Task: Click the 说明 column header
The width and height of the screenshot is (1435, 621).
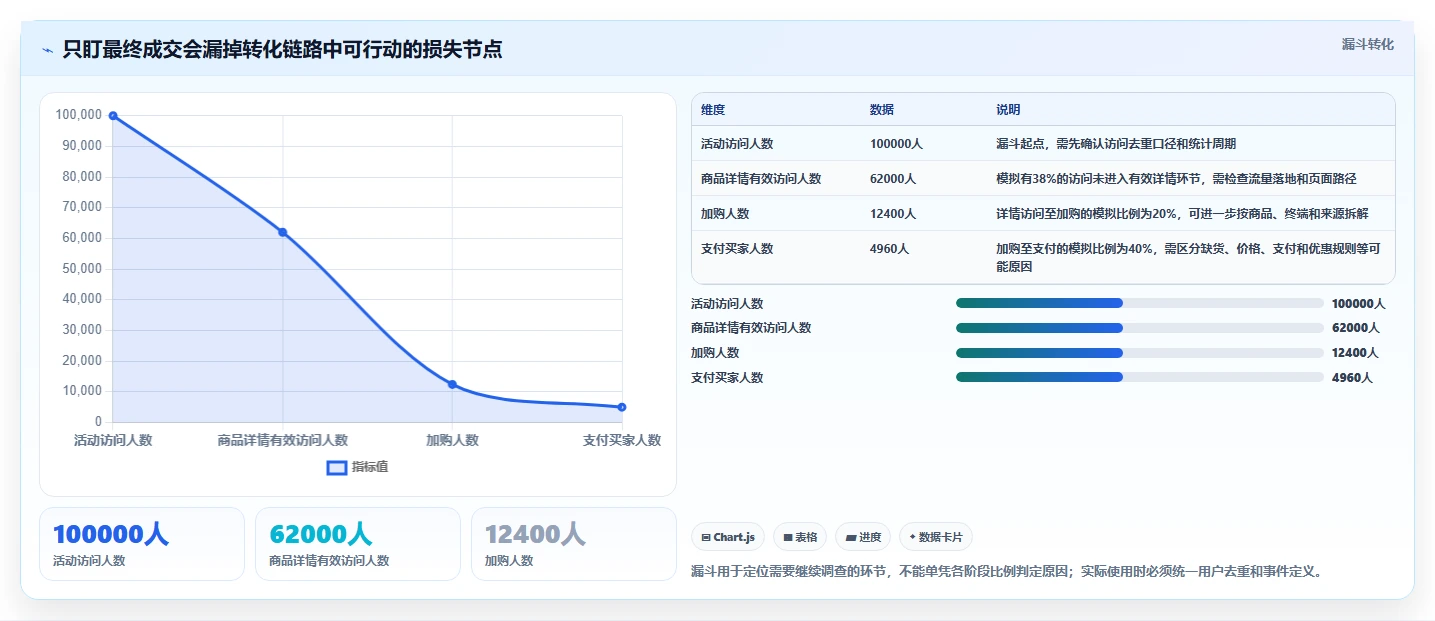Action: coord(1008,110)
